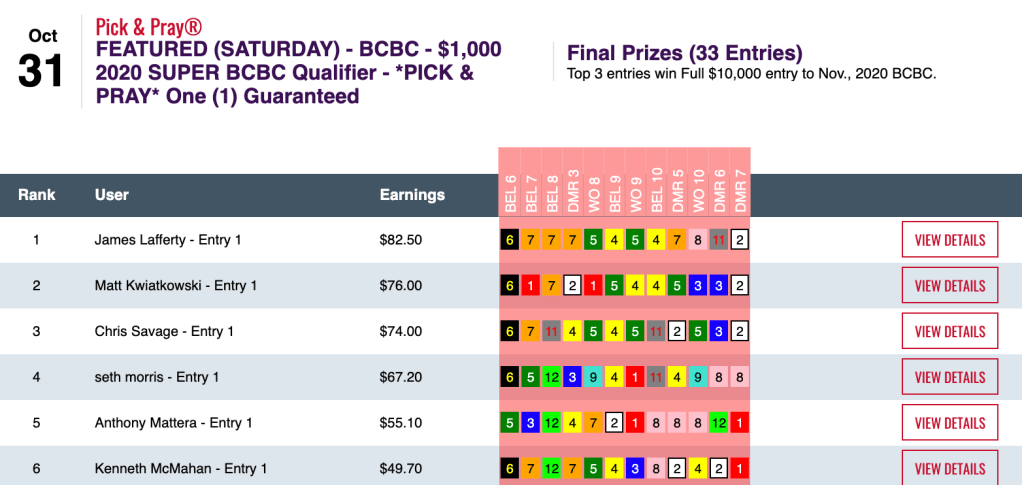
Task: Show details for Kenneth McMahan entry
Action: [x=949, y=468]
